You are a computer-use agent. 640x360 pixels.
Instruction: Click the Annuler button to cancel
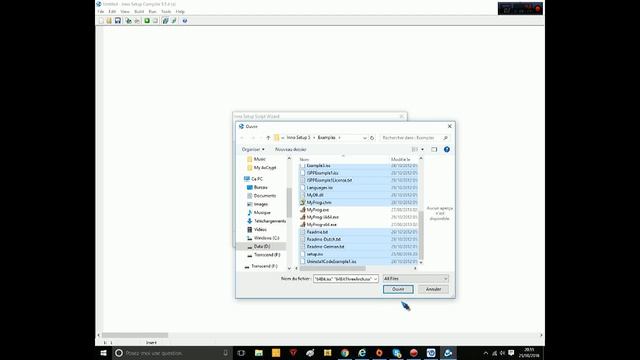pos(433,289)
